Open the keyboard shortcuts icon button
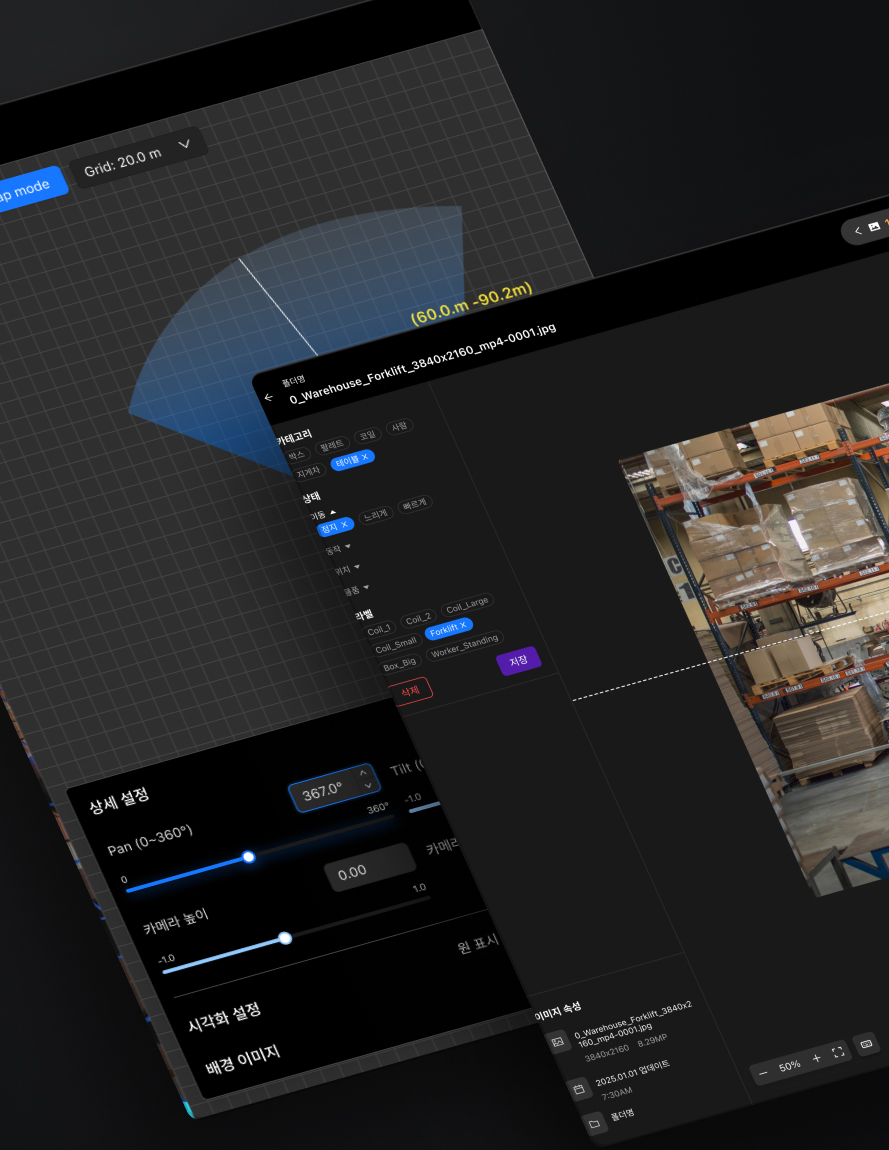The width and height of the screenshot is (889, 1150). [866, 1044]
